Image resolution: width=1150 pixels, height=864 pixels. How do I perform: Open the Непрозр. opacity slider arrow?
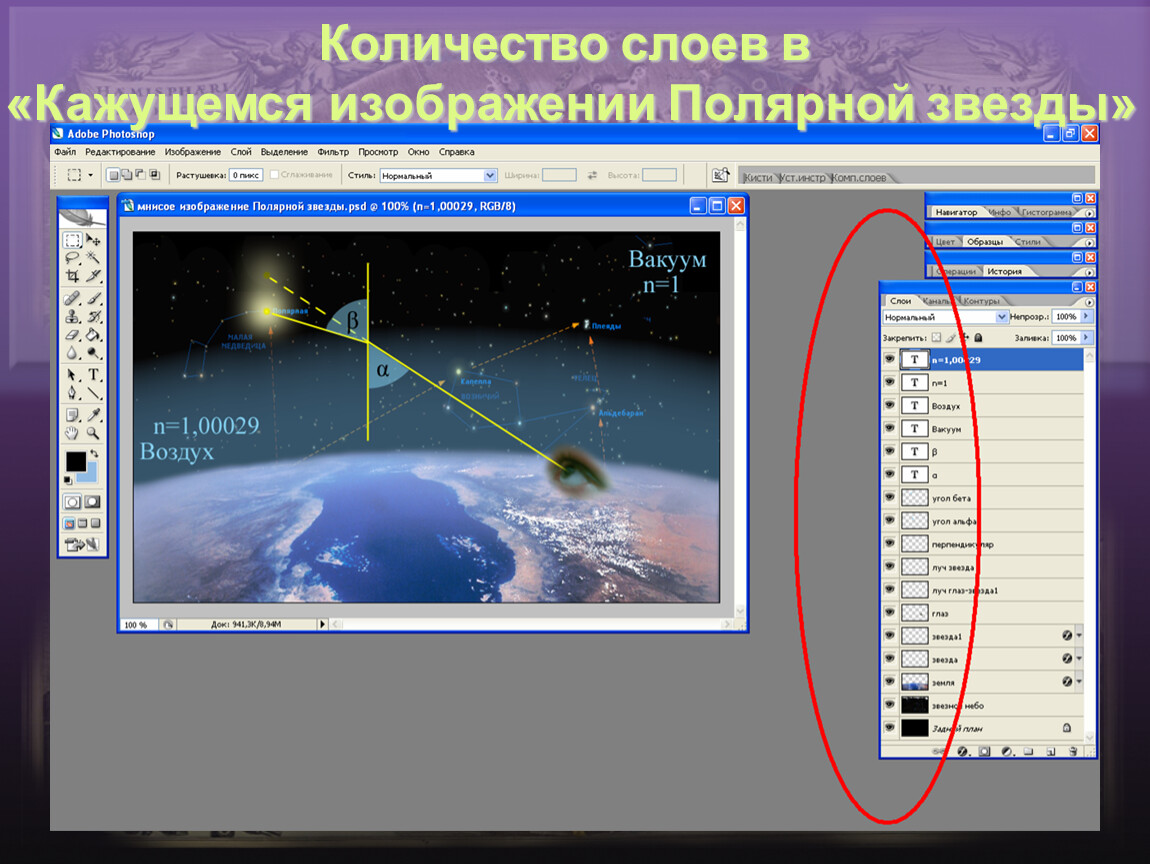1086,317
